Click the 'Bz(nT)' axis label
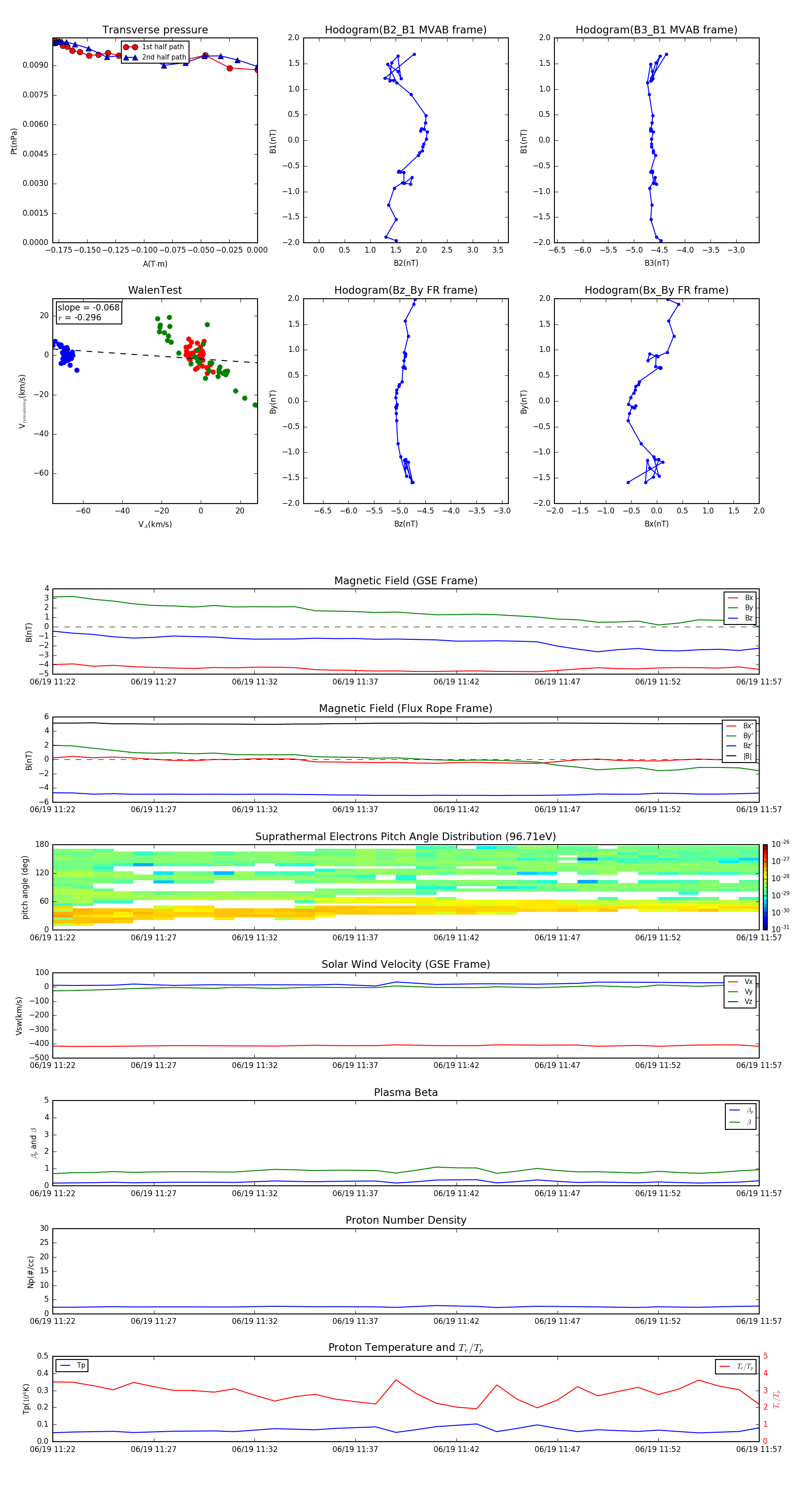 pyautogui.click(x=406, y=524)
